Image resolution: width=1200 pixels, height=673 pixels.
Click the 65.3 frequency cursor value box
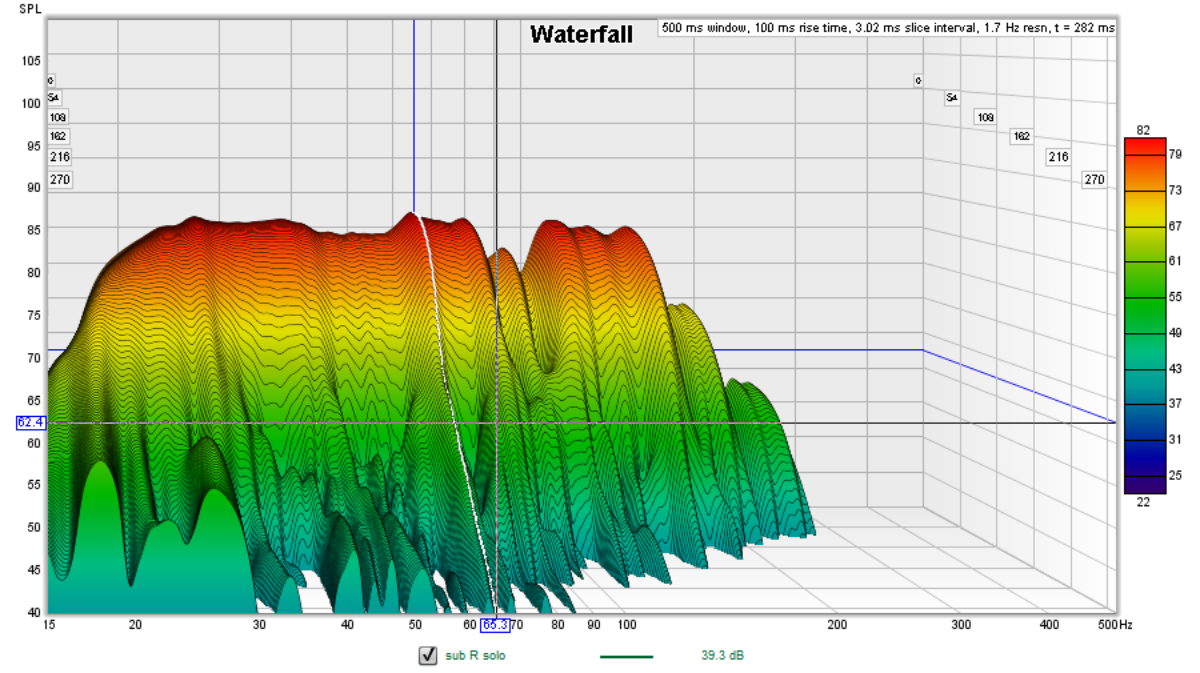[x=495, y=625]
